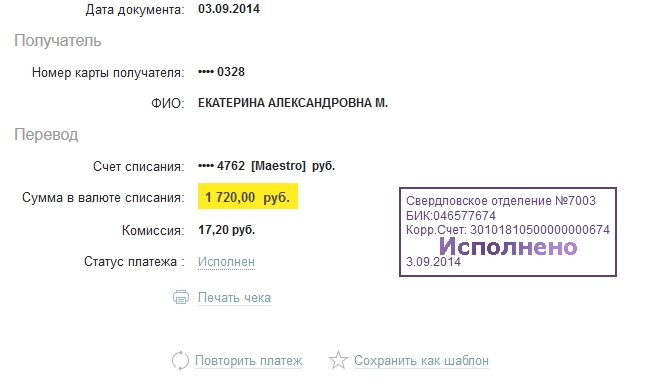The width and height of the screenshot is (657, 383).
Task: Click the yellow highlighted amount 1 720,00 руб.
Action: pyautogui.click(x=248, y=196)
